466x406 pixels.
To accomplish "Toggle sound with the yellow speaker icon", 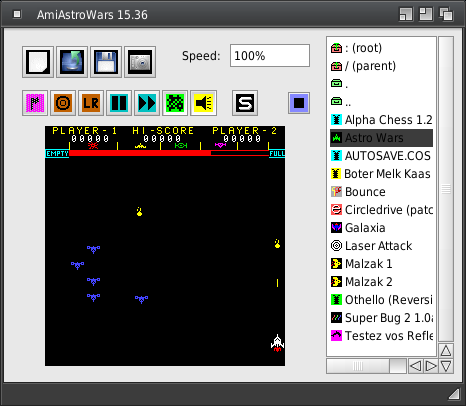I will tap(203, 103).
